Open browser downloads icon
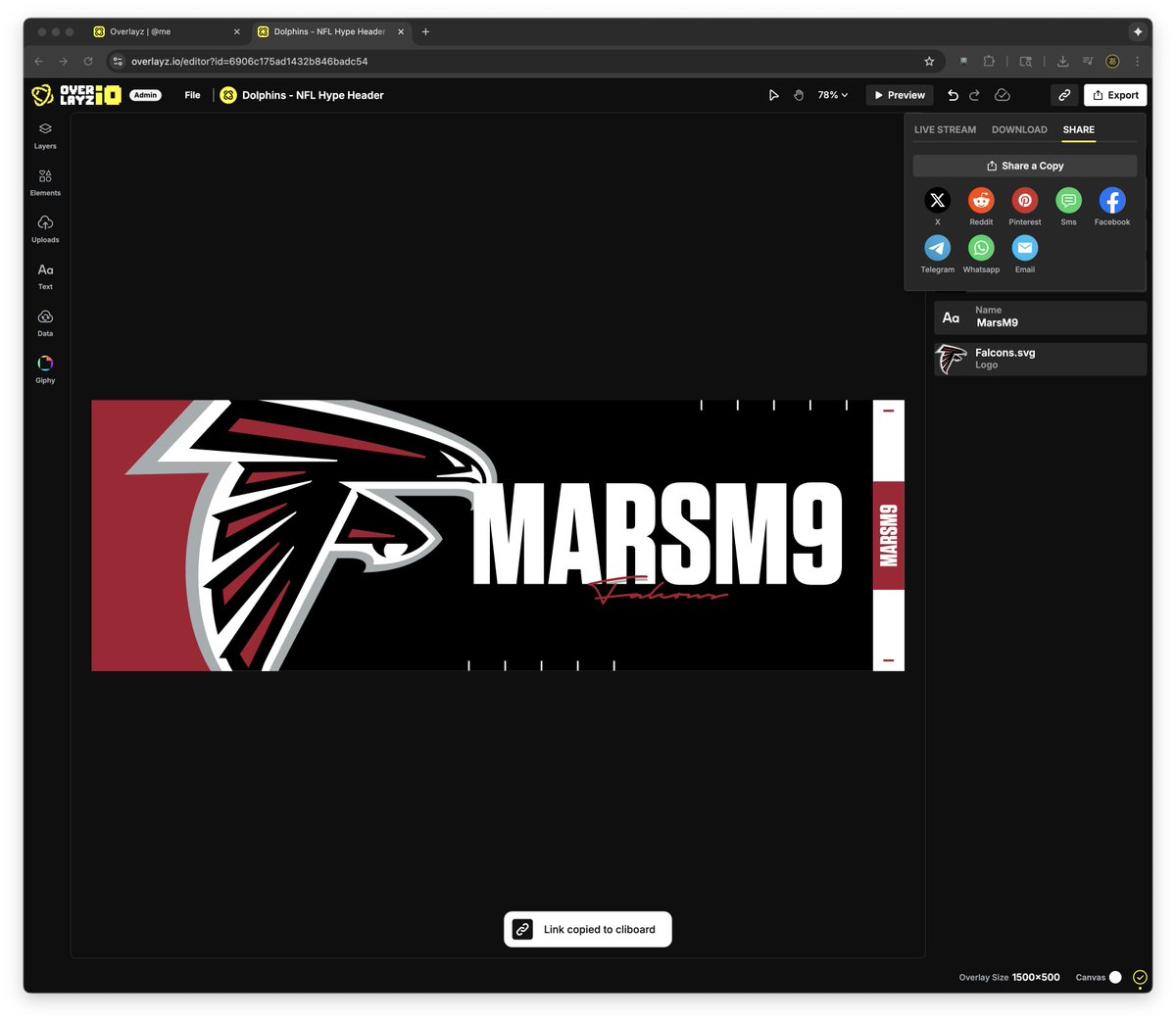 [1062, 61]
